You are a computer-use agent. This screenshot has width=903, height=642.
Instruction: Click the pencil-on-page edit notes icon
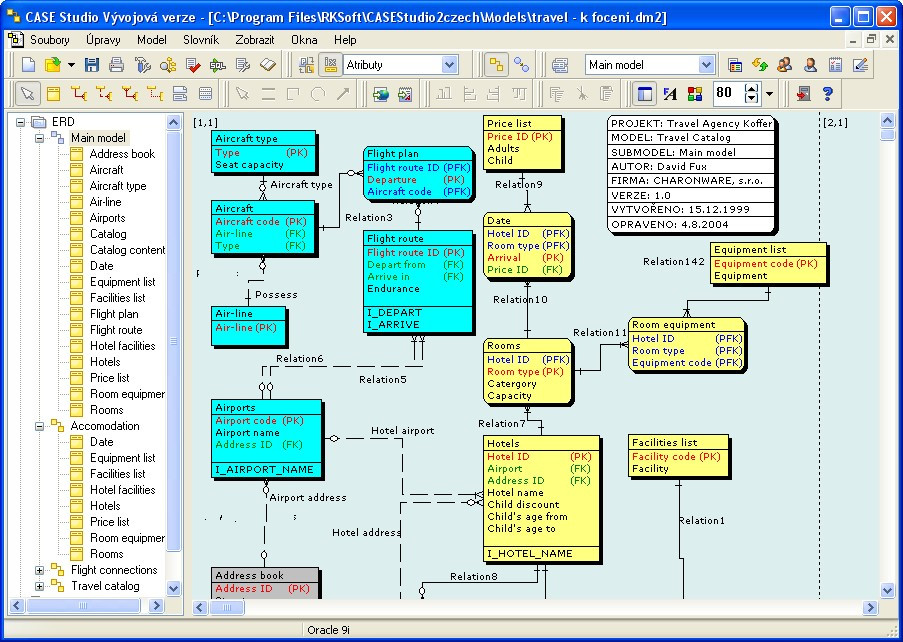click(860, 64)
